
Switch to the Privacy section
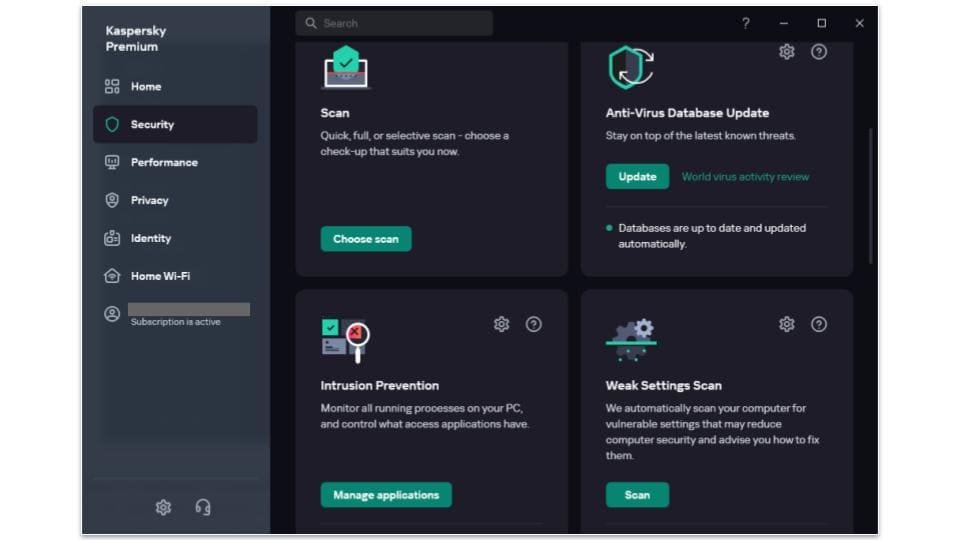[x=149, y=201]
